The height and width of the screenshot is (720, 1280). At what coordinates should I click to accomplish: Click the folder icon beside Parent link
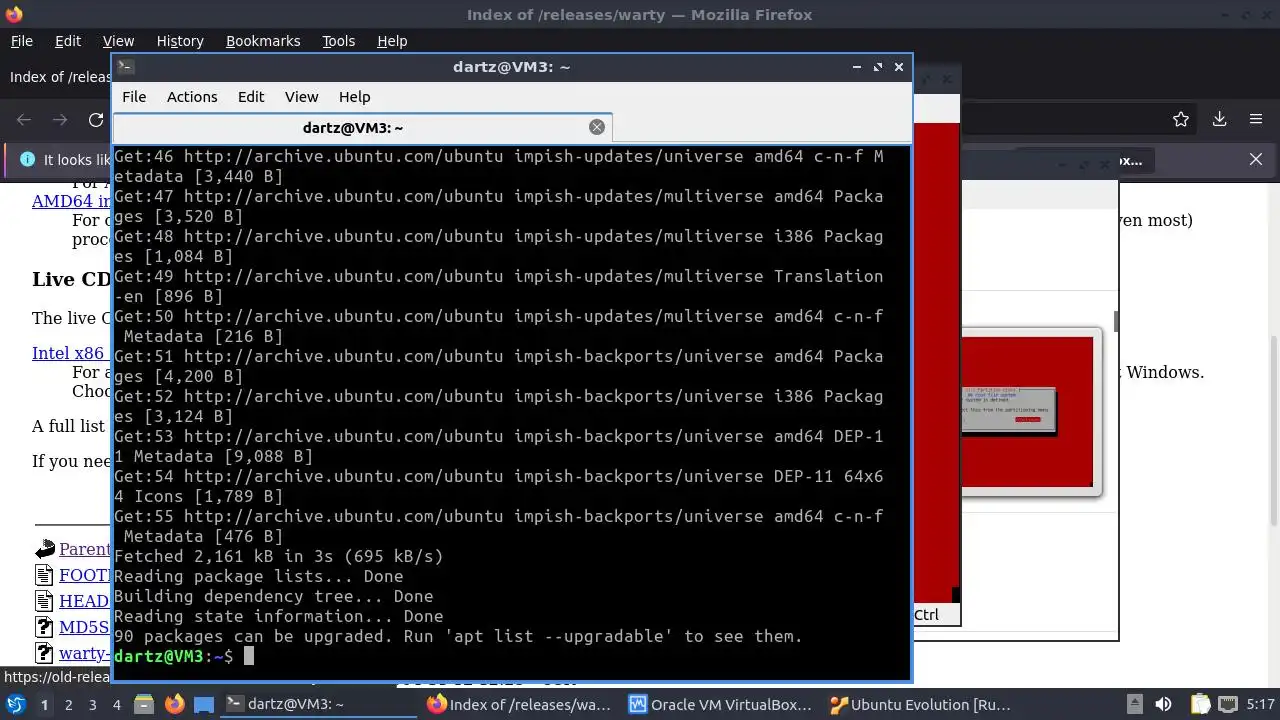(x=44, y=549)
